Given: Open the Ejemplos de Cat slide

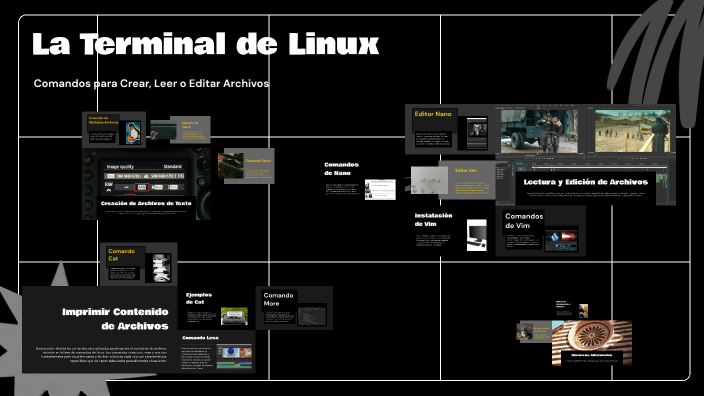Looking at the screenshot, I should (216, 308).
